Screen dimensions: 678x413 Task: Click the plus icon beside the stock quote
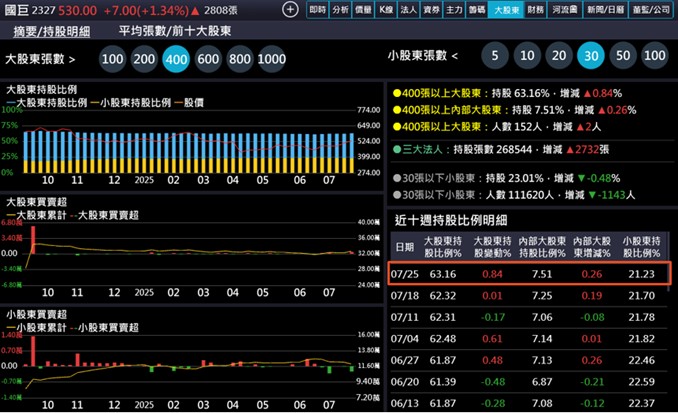tap(290, 9)
